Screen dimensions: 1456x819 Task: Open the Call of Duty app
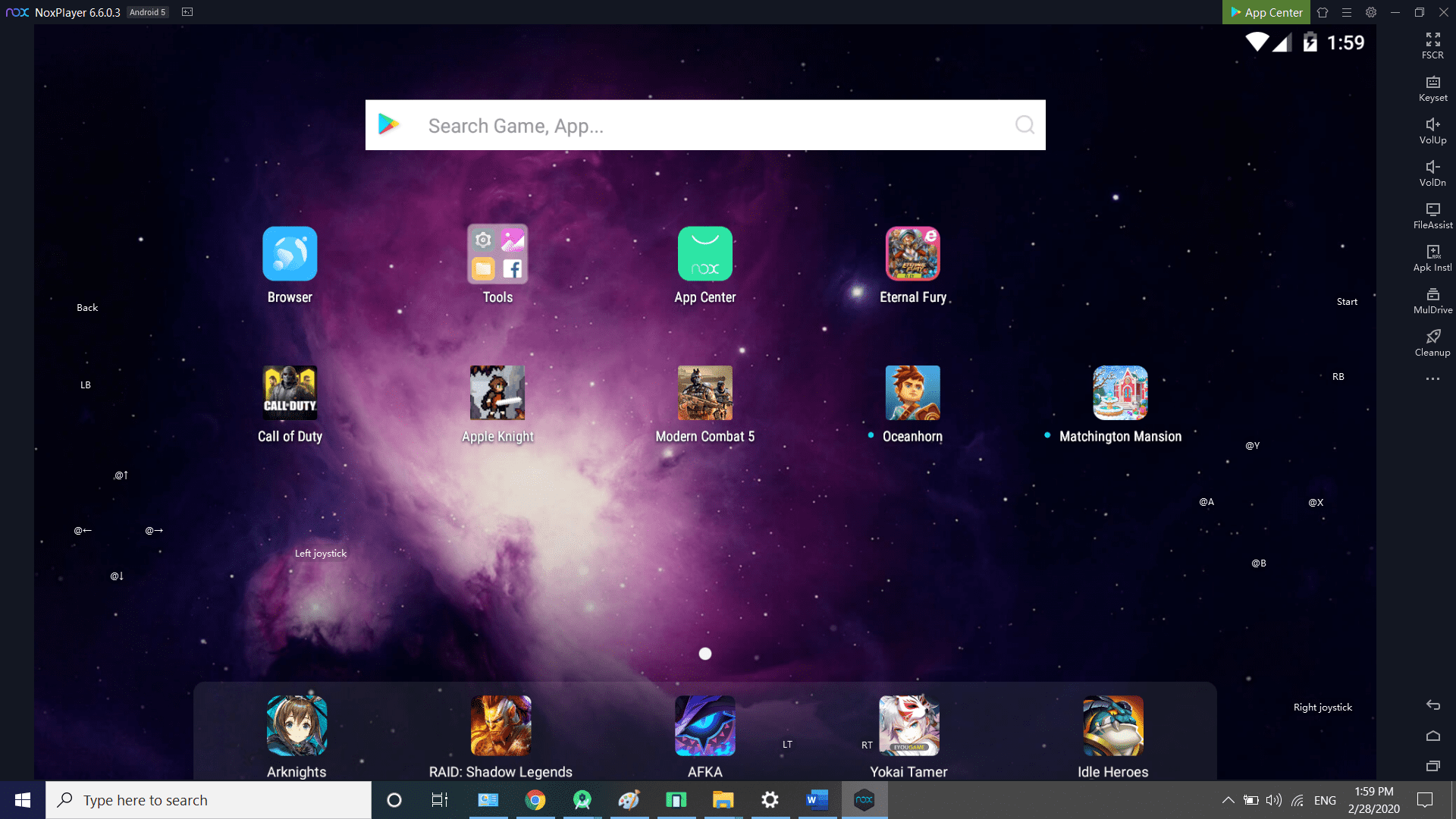290,392
